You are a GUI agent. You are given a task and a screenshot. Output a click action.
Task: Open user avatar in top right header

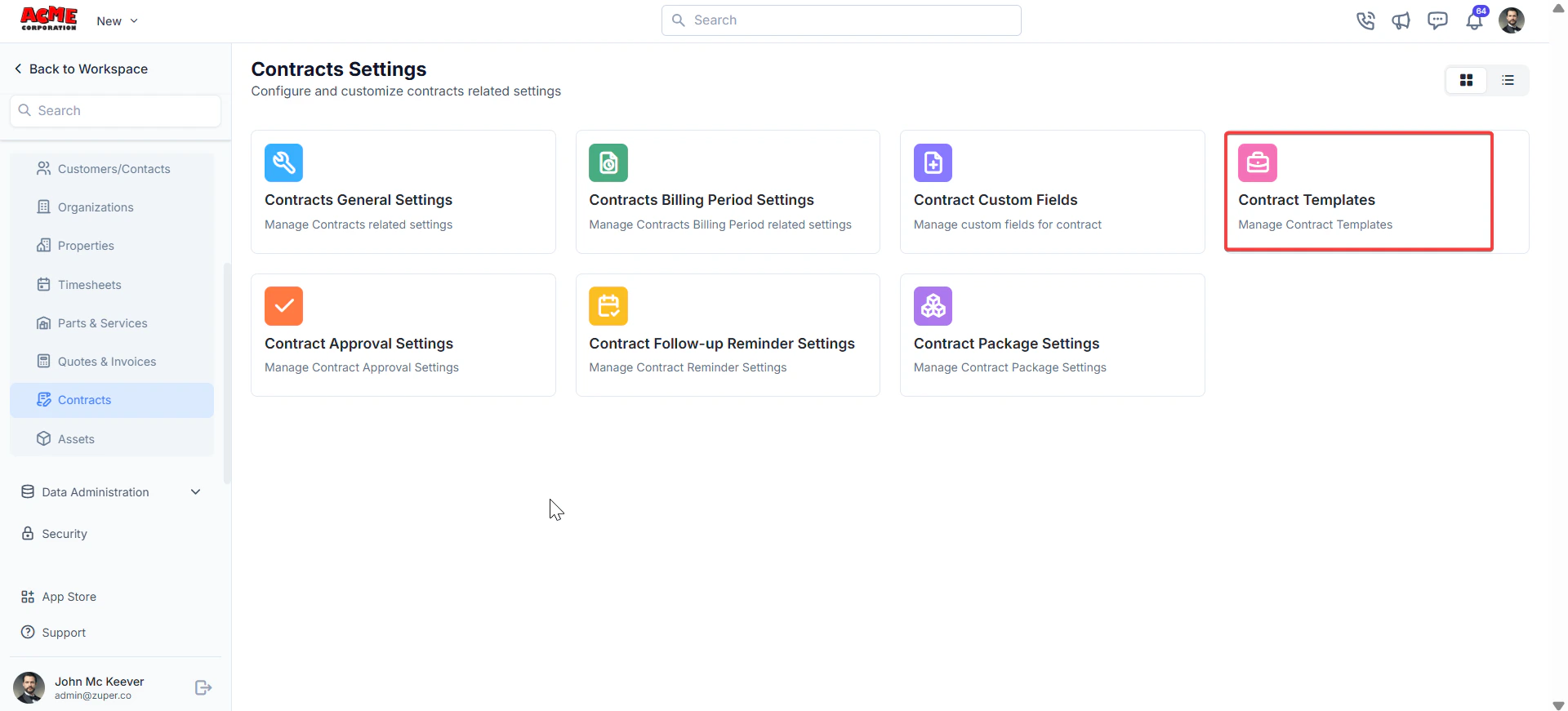point(1512,20)
